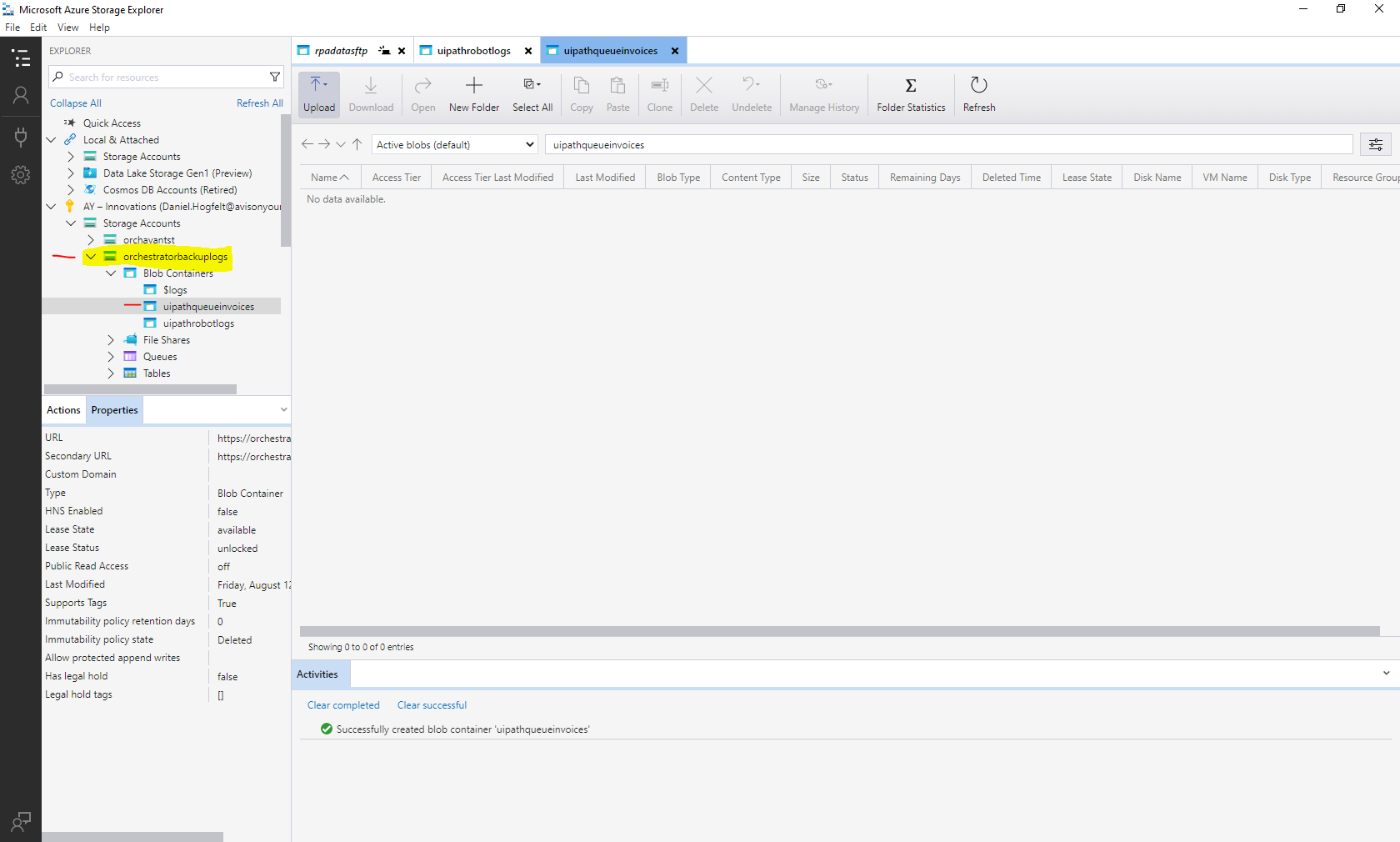Click Select All in toolbar
This screenshot has width=1400, height=842.
click(532, 94)
